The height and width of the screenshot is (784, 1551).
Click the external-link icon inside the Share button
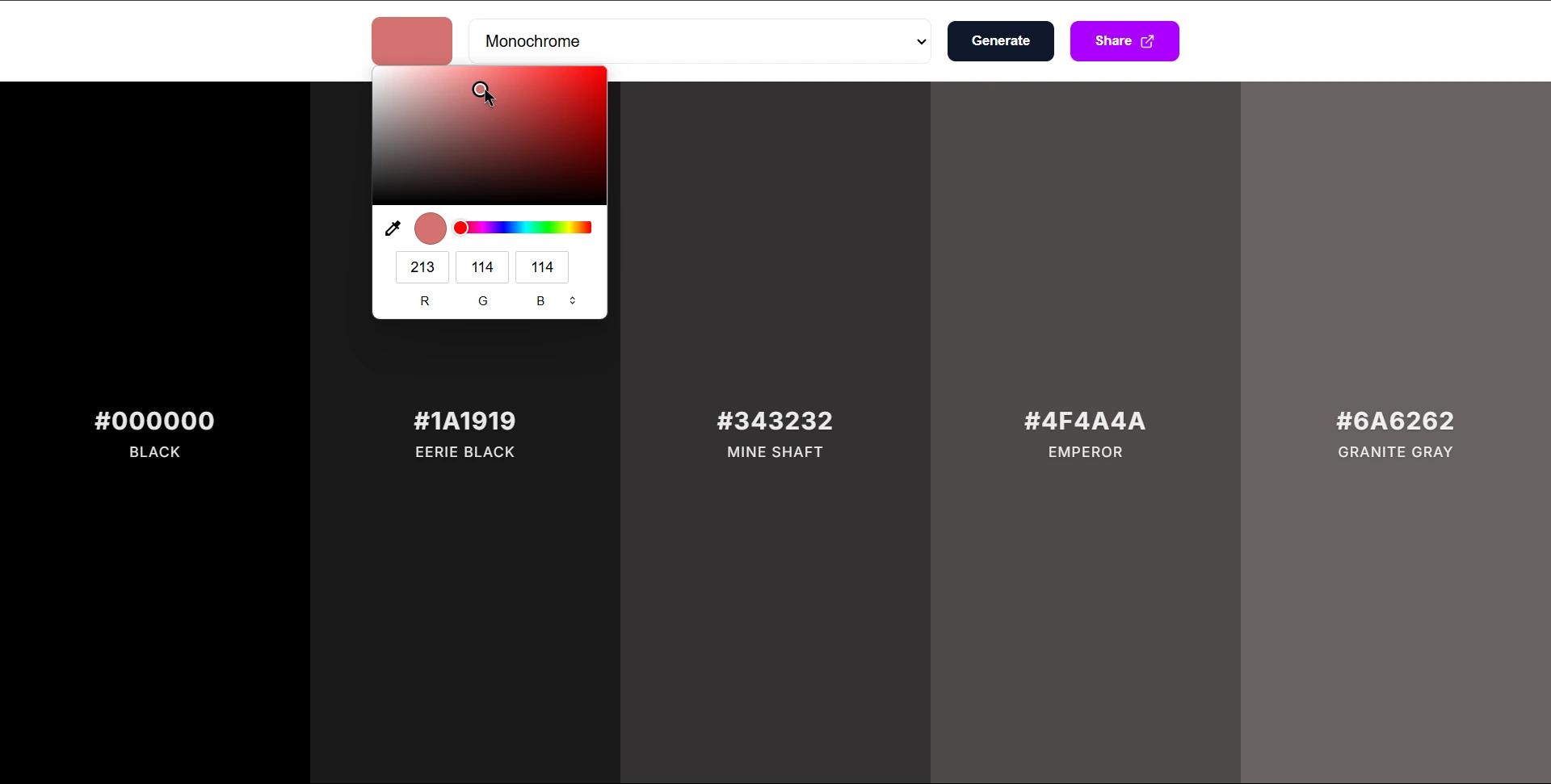coord(1148,40)
